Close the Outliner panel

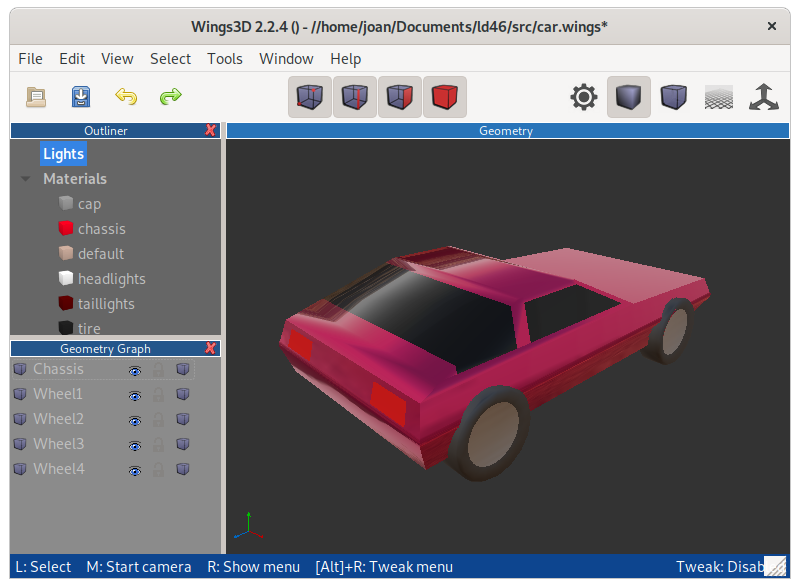coord(210,131)
